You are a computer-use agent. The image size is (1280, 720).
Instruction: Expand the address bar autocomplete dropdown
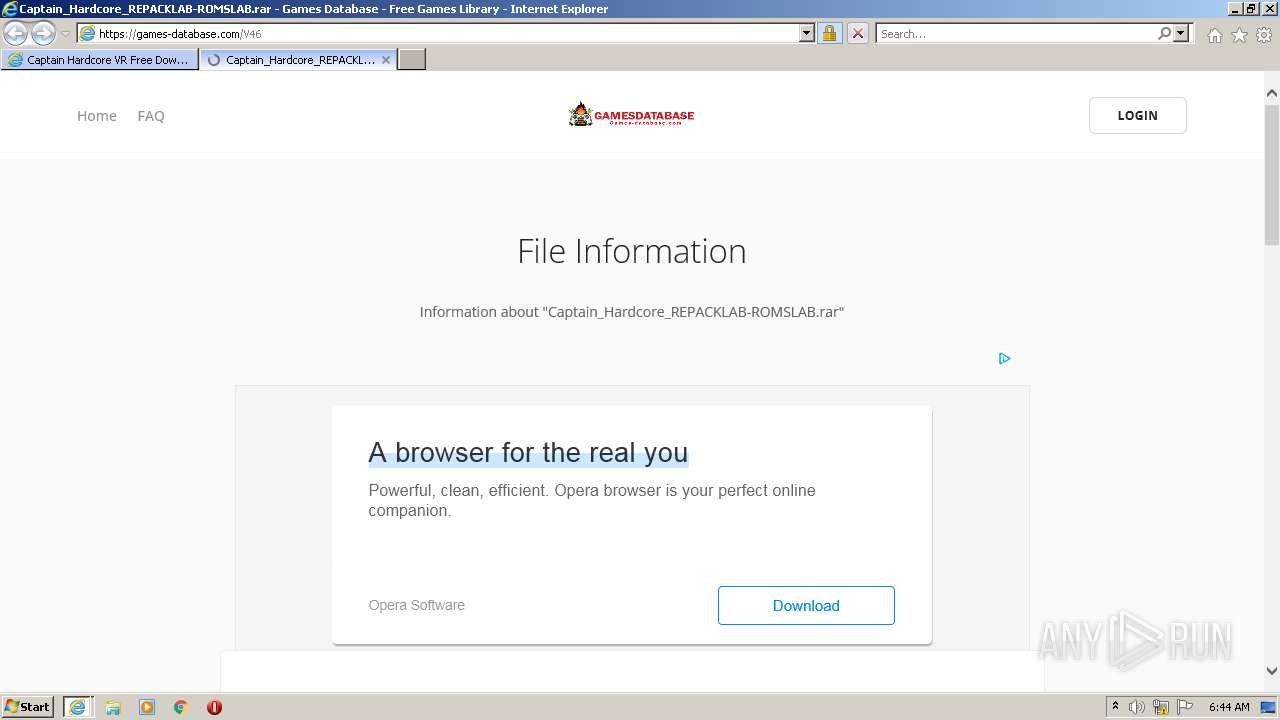pos(807,34)
